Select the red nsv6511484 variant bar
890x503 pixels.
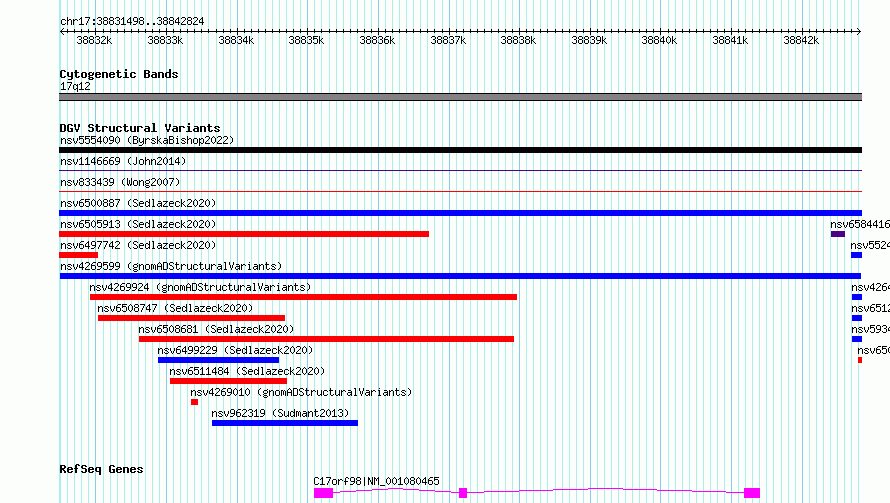point(228,381)
